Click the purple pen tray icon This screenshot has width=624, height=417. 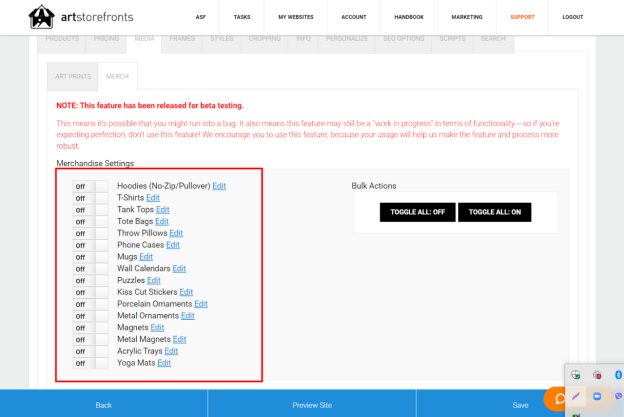575,396
